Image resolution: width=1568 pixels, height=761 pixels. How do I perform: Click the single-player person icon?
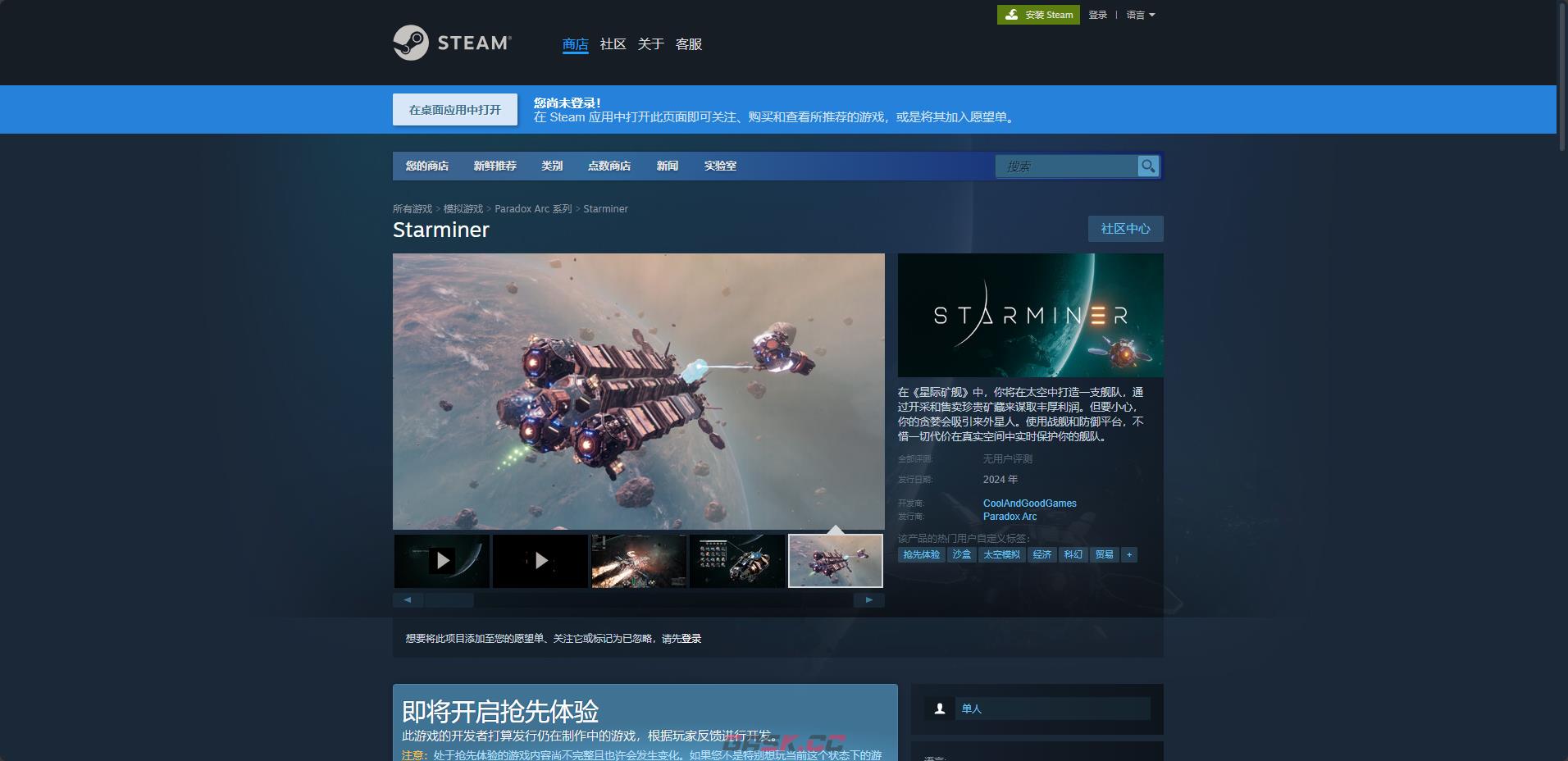point(940,709)
